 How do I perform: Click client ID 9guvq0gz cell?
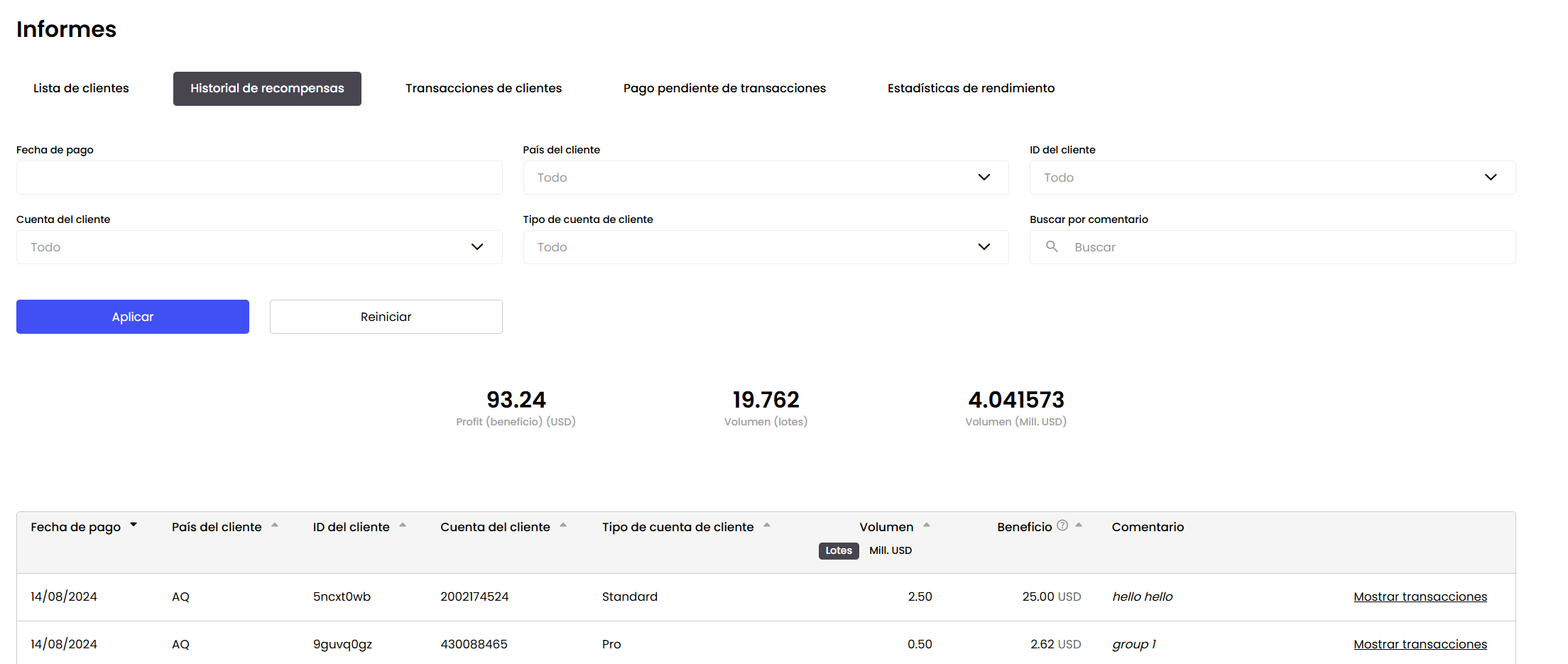[342, 644]
